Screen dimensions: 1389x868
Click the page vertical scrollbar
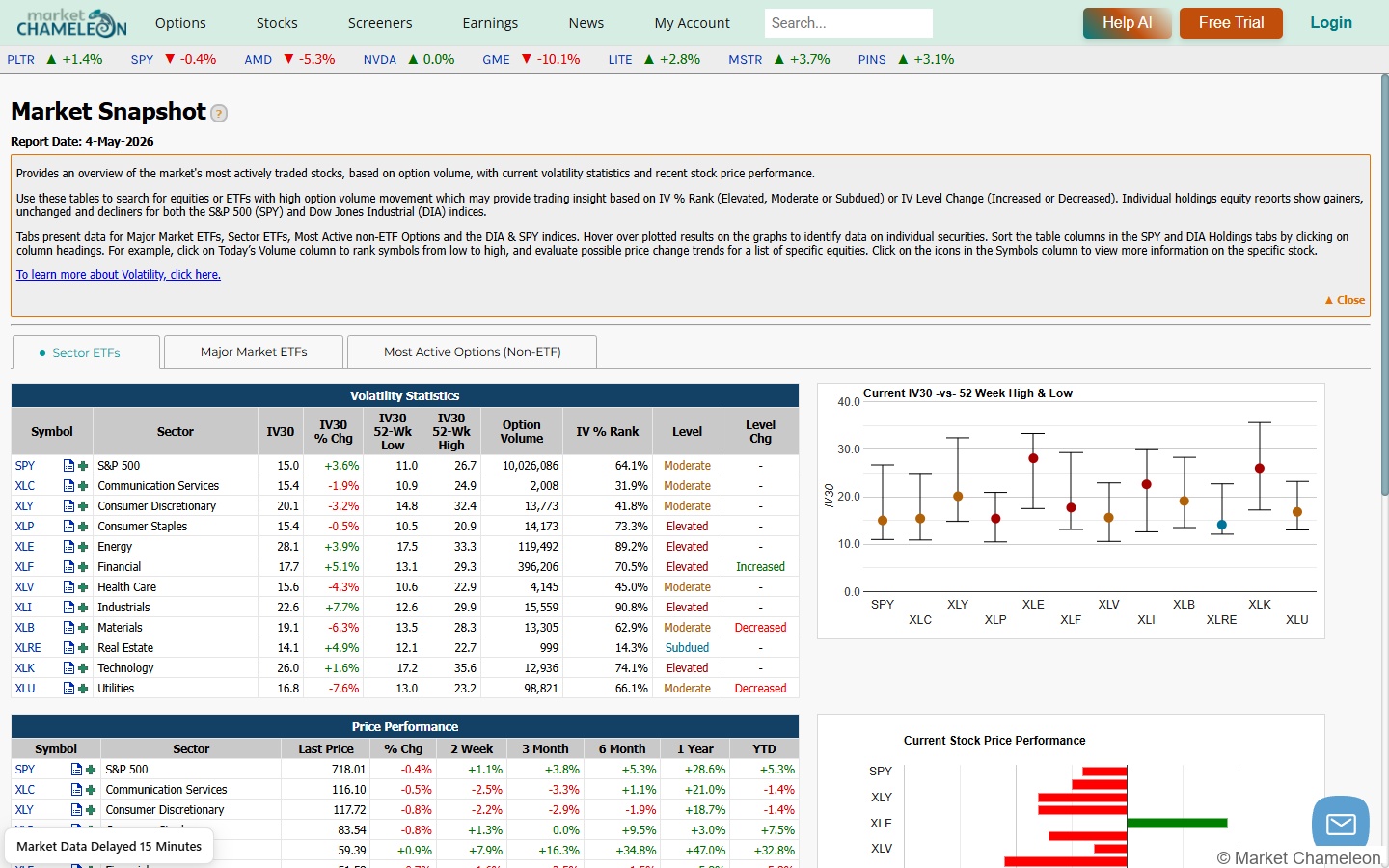[x=1384, y=285]
